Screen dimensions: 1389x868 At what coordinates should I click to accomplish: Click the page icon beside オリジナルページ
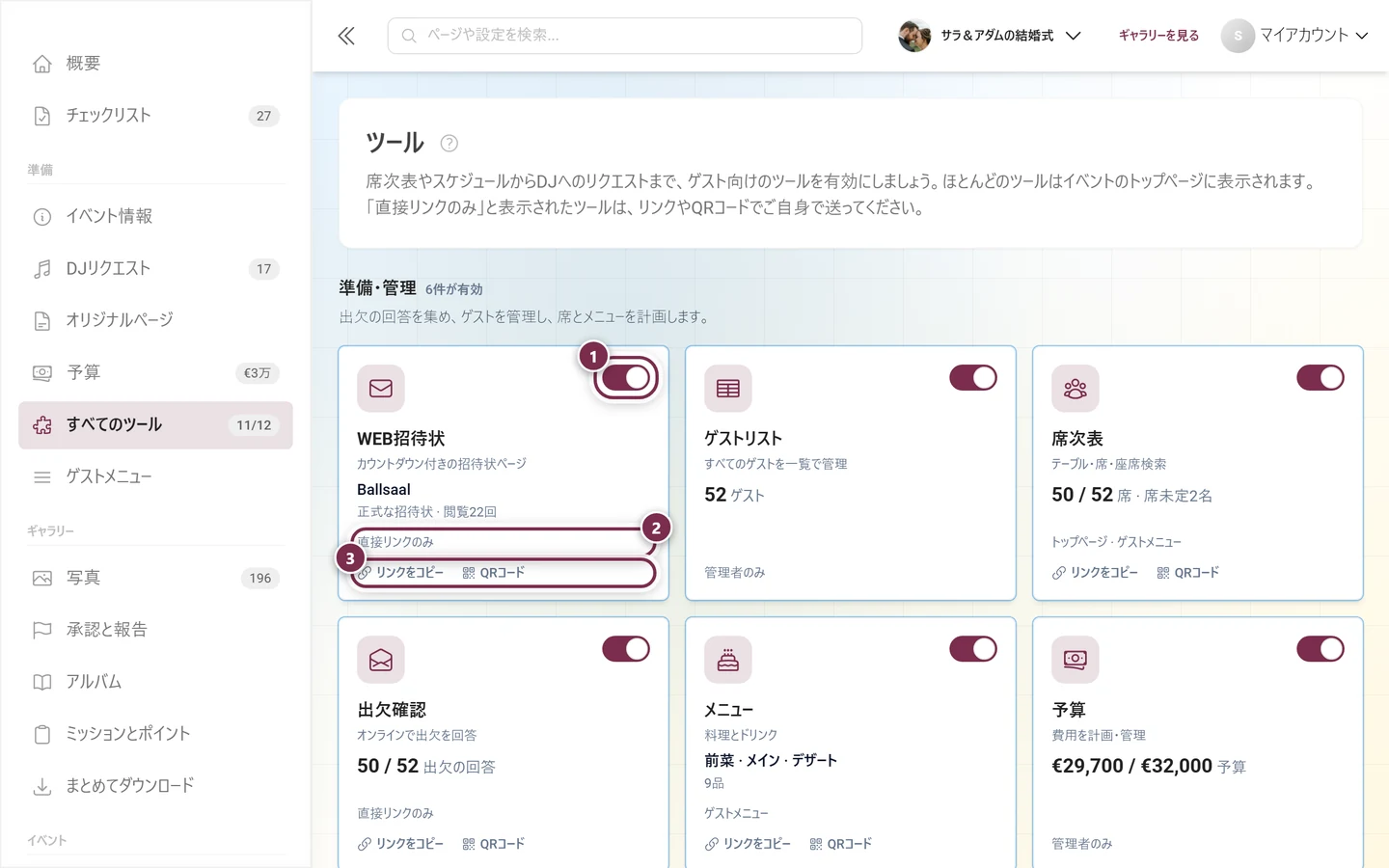coord(42,320)
